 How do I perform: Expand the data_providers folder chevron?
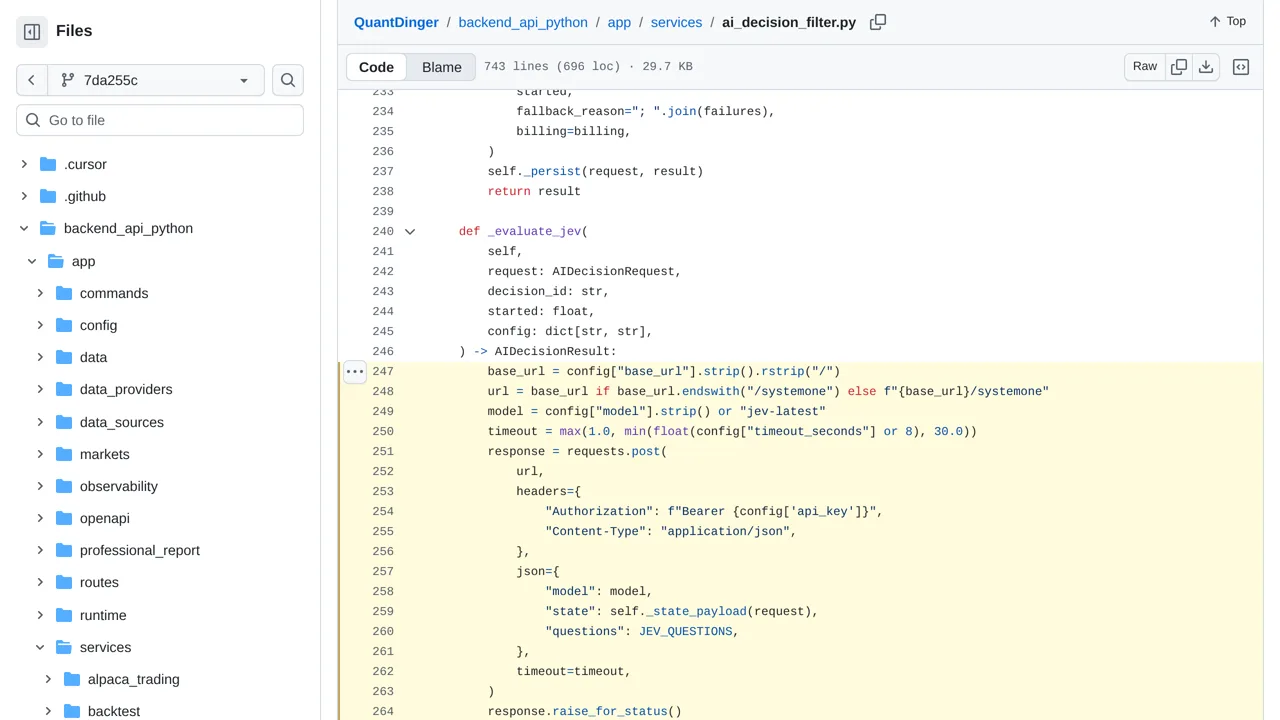coord(40,389)
